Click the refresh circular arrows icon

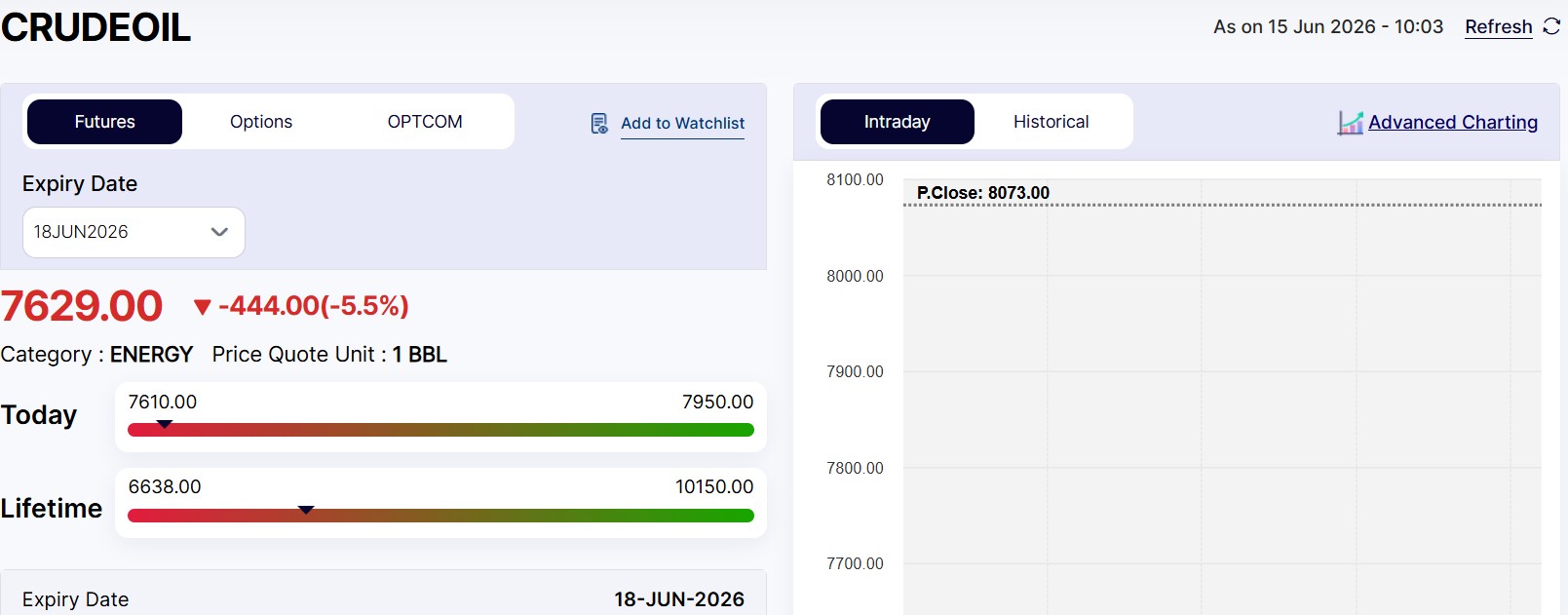(1551, 26)
